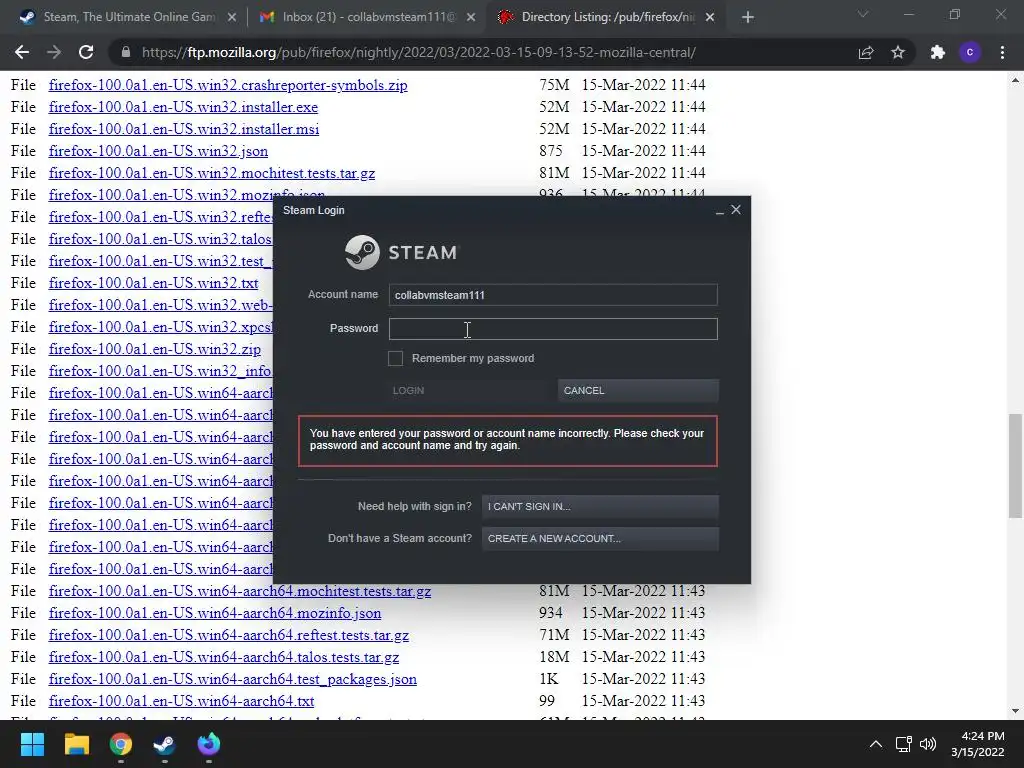Click scrollbar up arrow
The image size is (1024, 768).
pyautogui.click(x=1015, y=80)
